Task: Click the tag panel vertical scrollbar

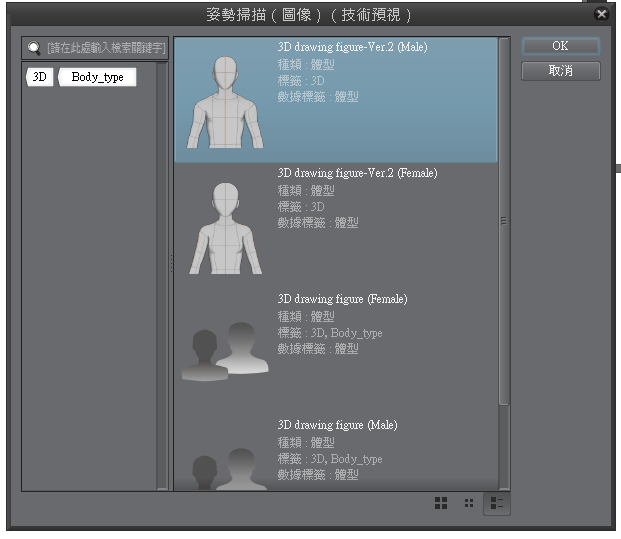Action: [x=162, y=276]
